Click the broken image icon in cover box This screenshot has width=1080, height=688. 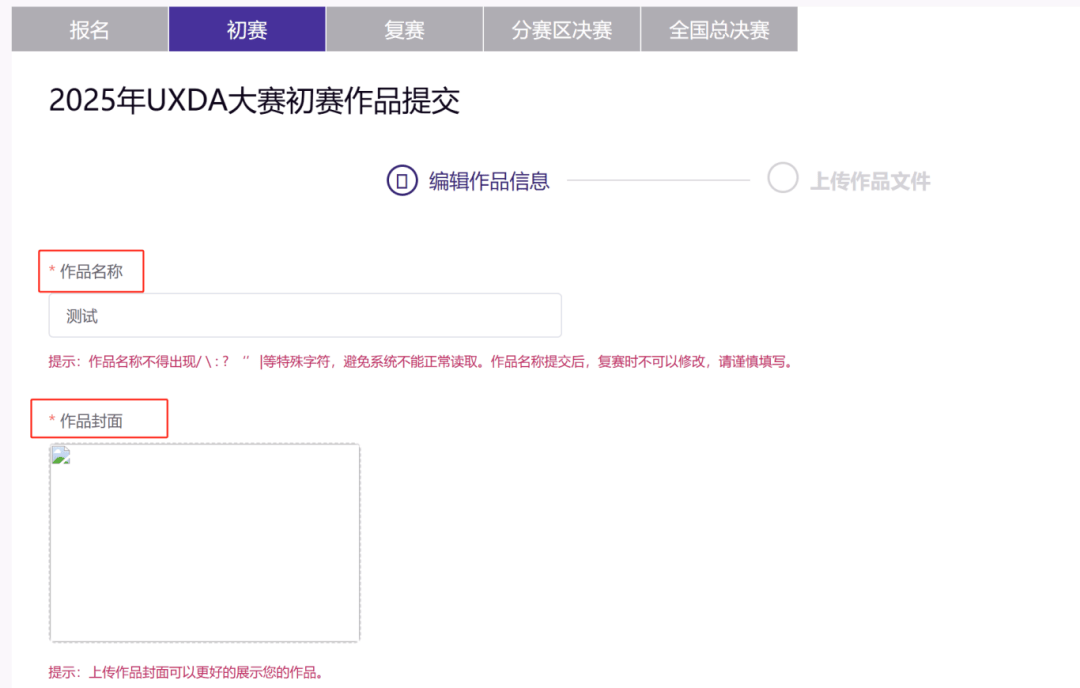click(61, 456)
